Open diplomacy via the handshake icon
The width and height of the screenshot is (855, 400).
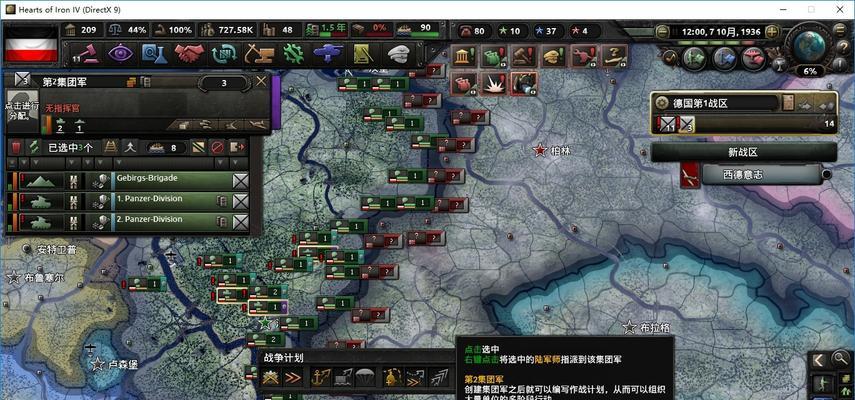(189, 53)
